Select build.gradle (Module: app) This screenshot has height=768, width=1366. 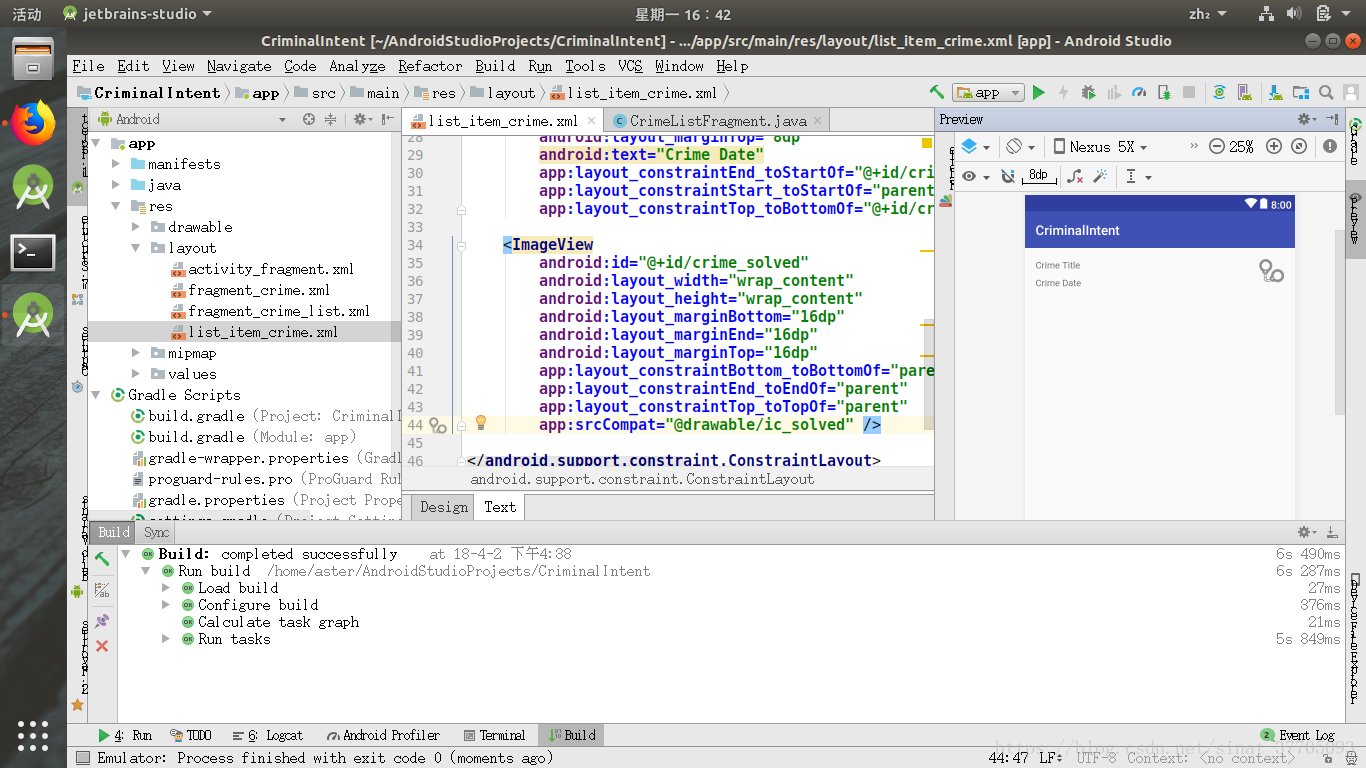tap(244, 437)
